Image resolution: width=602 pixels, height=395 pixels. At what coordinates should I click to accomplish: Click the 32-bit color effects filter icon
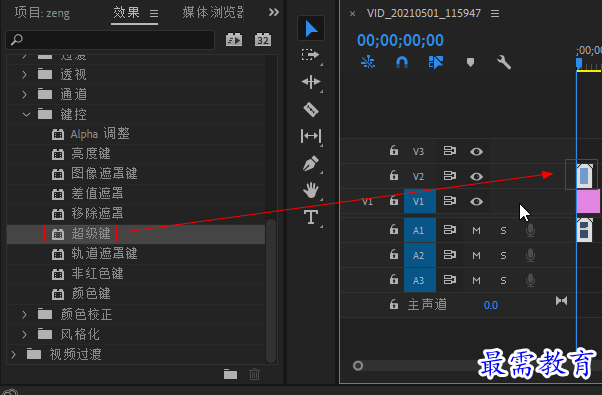coord(263,40)
